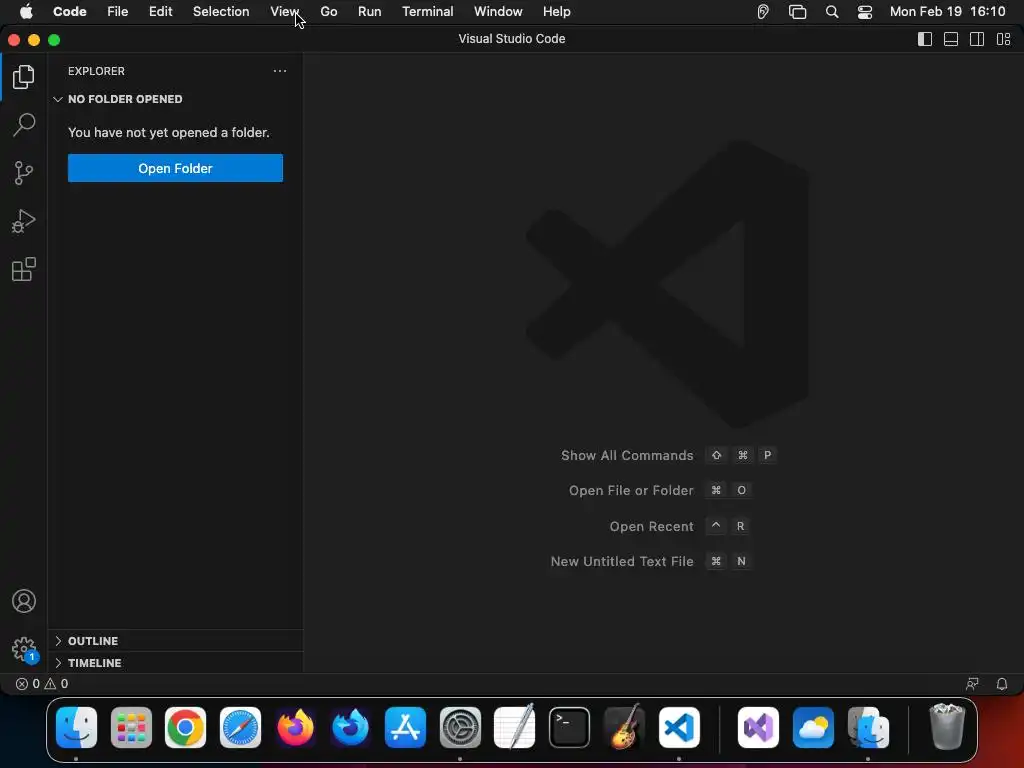Launch Visual Studio purple icon in Dock
The image size is (1024, 768).
pos(758,728)
